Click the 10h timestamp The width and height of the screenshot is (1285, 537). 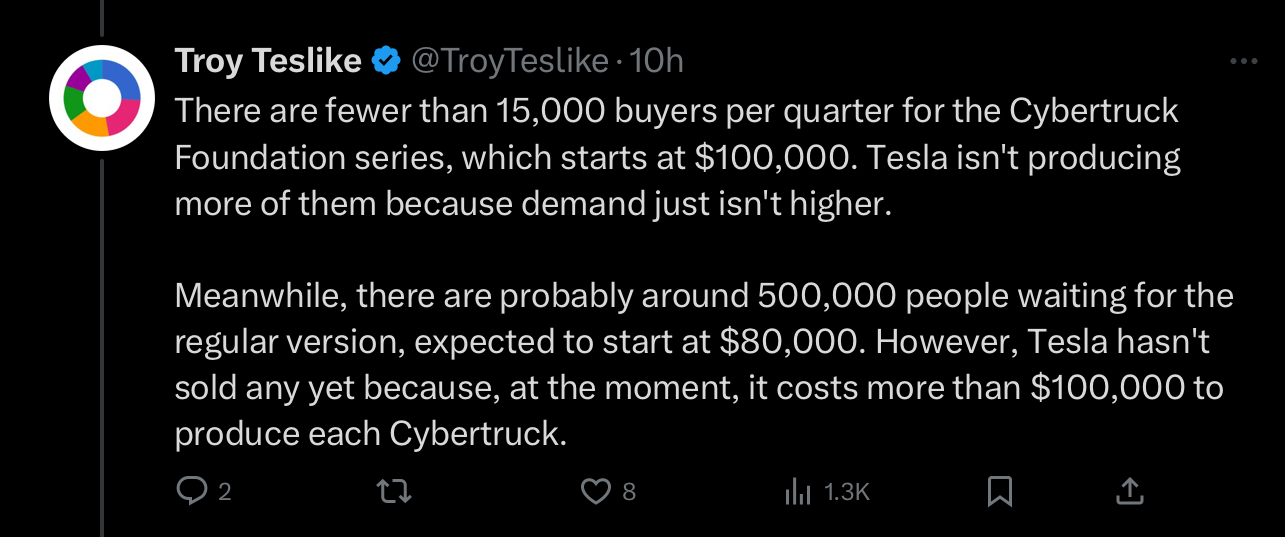657,62
